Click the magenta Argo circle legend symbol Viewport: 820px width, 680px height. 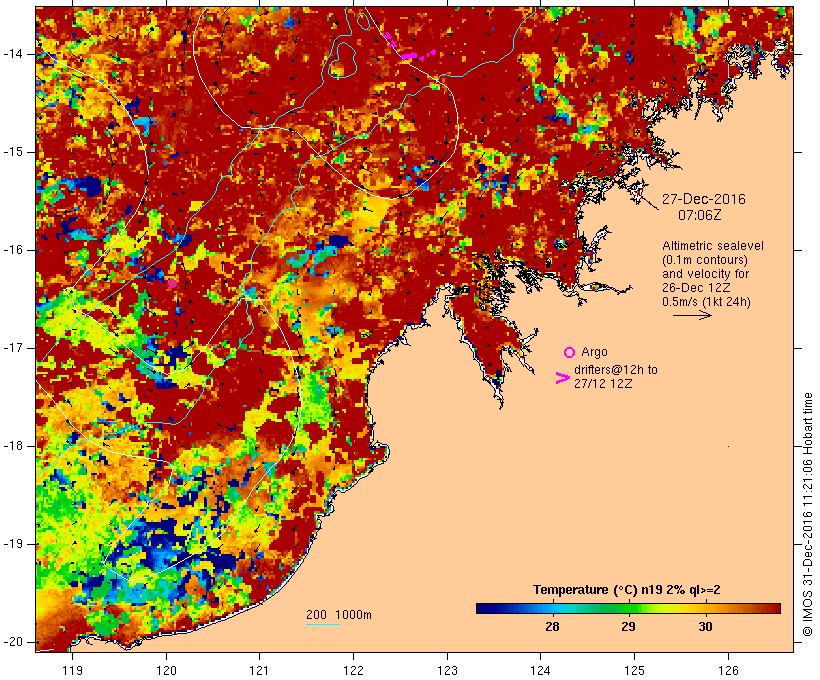[570, 353]
